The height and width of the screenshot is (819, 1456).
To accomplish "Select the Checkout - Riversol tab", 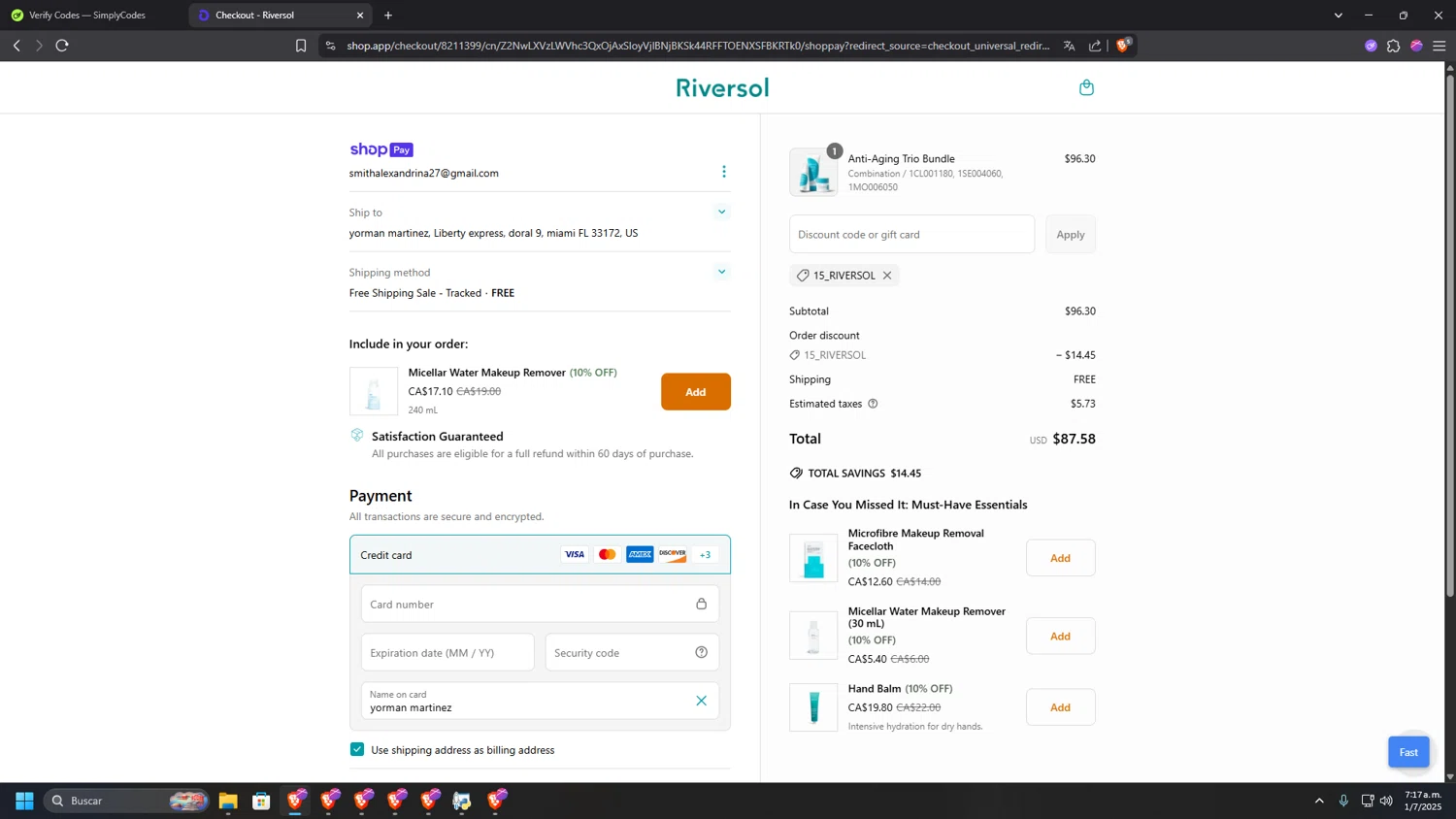I will pos(280,16).
